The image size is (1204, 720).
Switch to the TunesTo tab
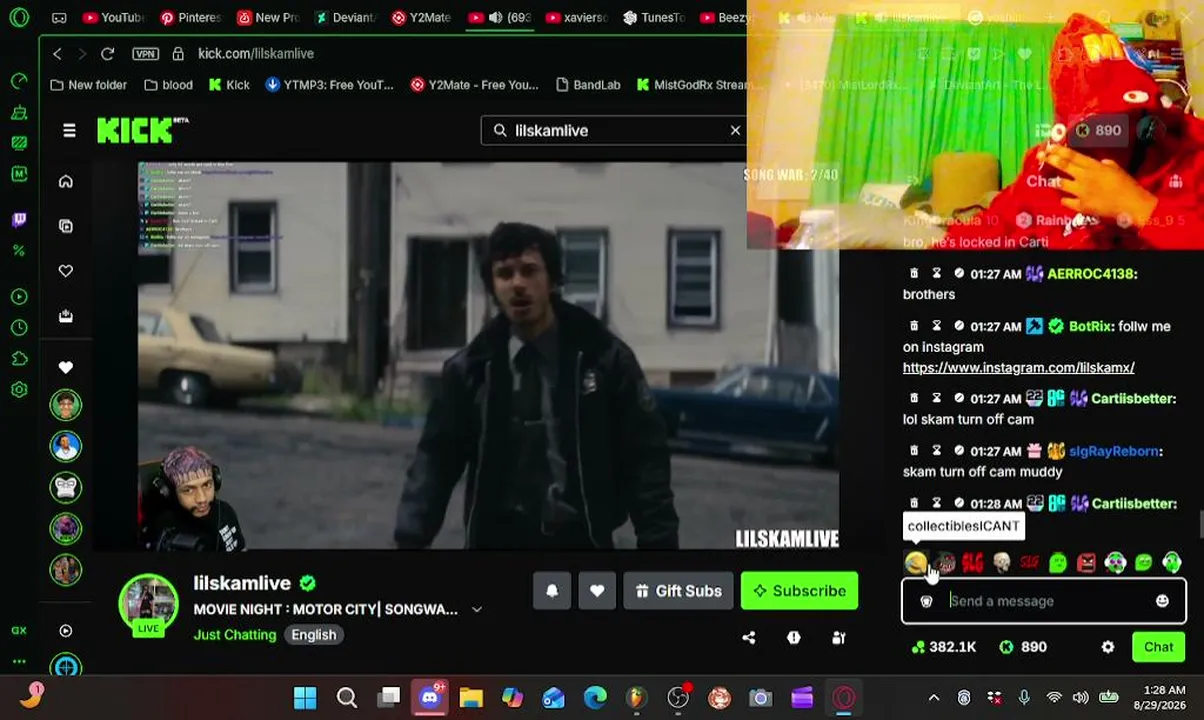(653, 17)
